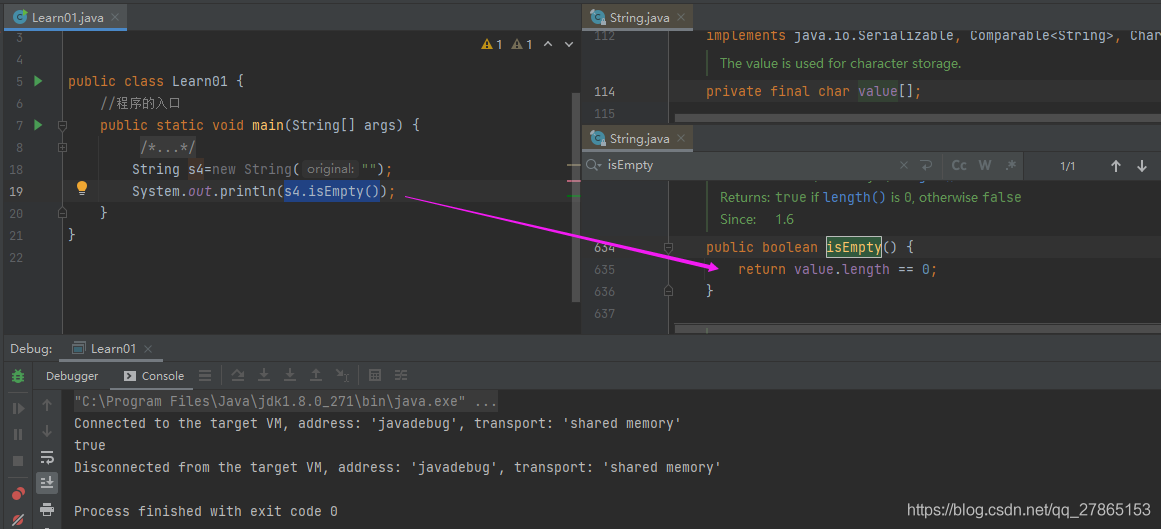1161x529 pixels.
Task: Click the fold end marker on line 636
Action: point(669,291)
